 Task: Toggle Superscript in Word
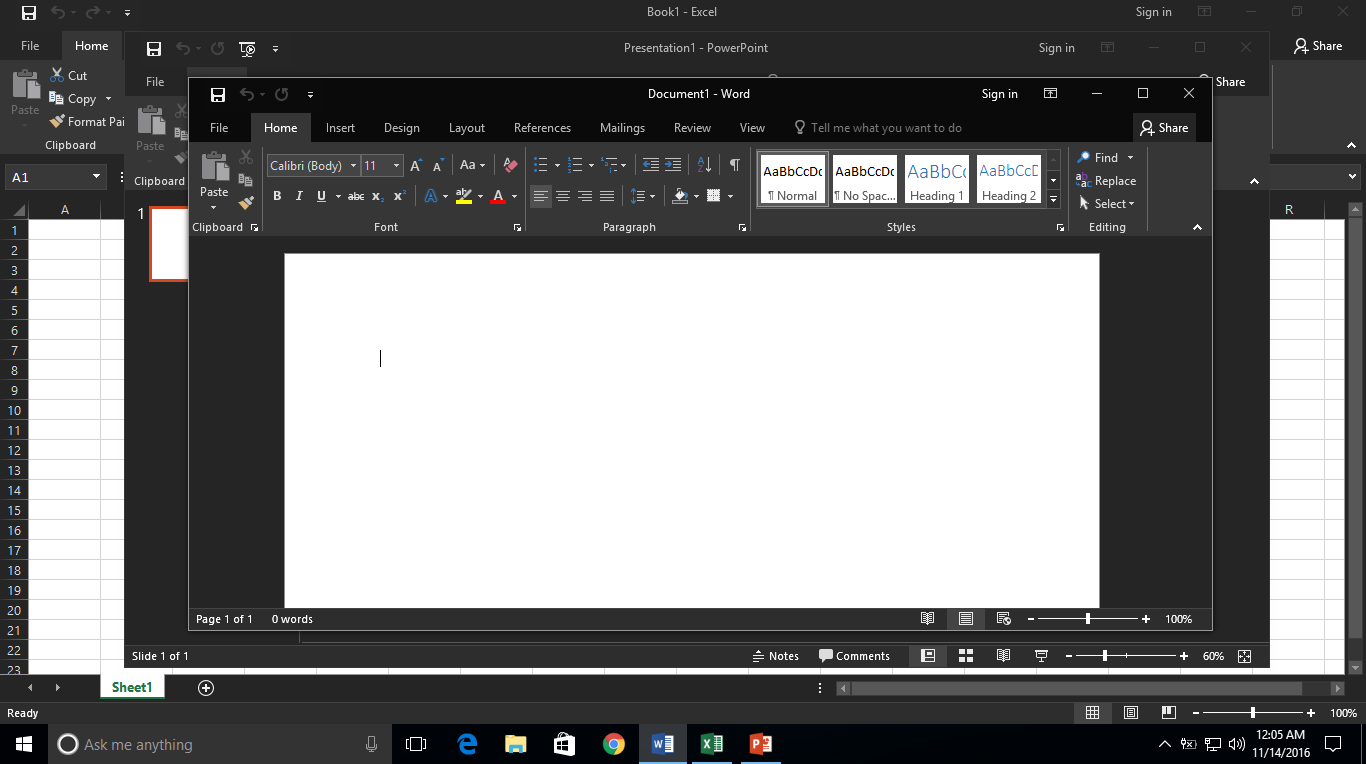pos(399,196)
